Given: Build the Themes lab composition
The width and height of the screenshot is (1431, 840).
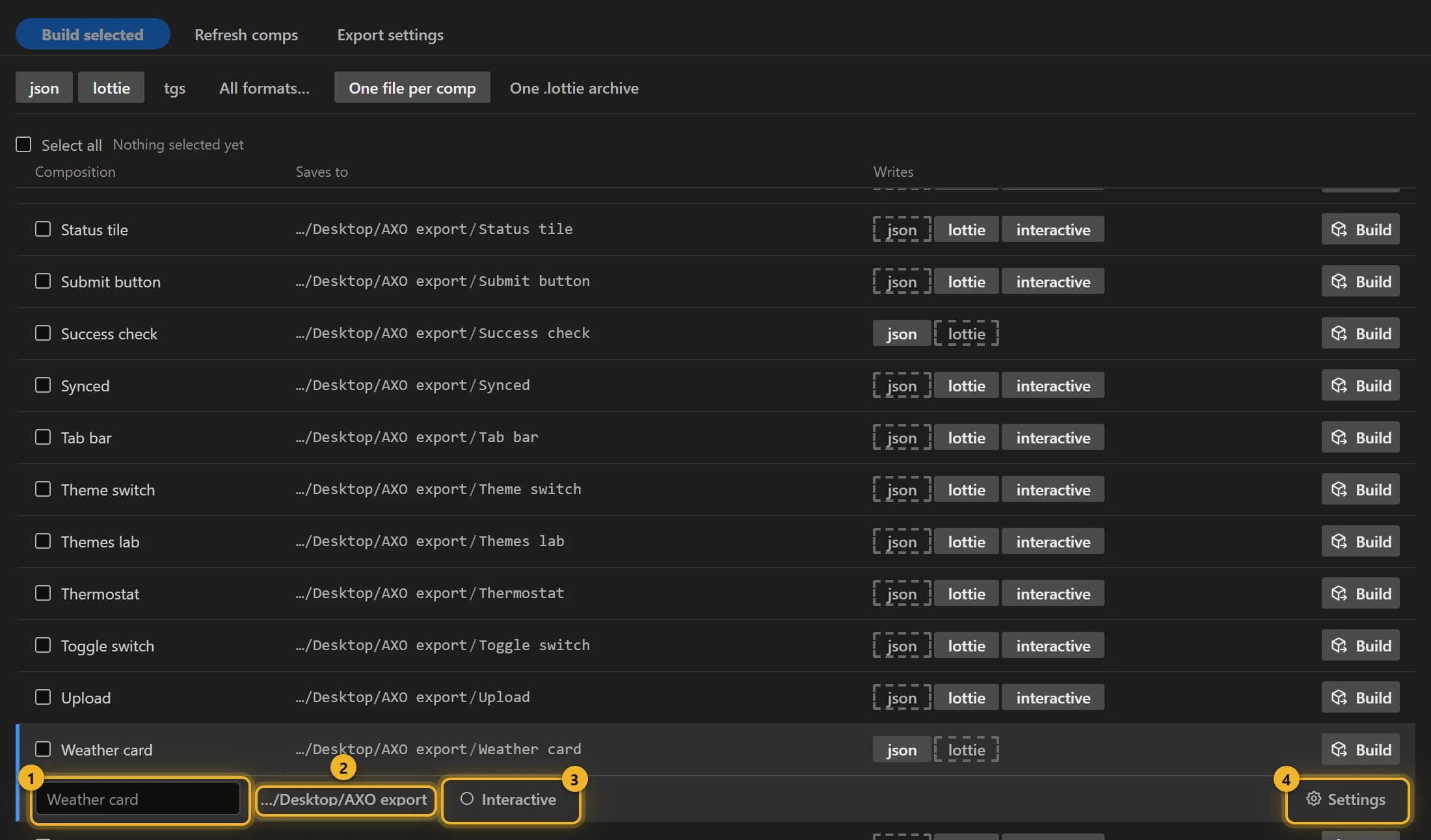Looking at the screenshot, I should (x=1360, y=541).
